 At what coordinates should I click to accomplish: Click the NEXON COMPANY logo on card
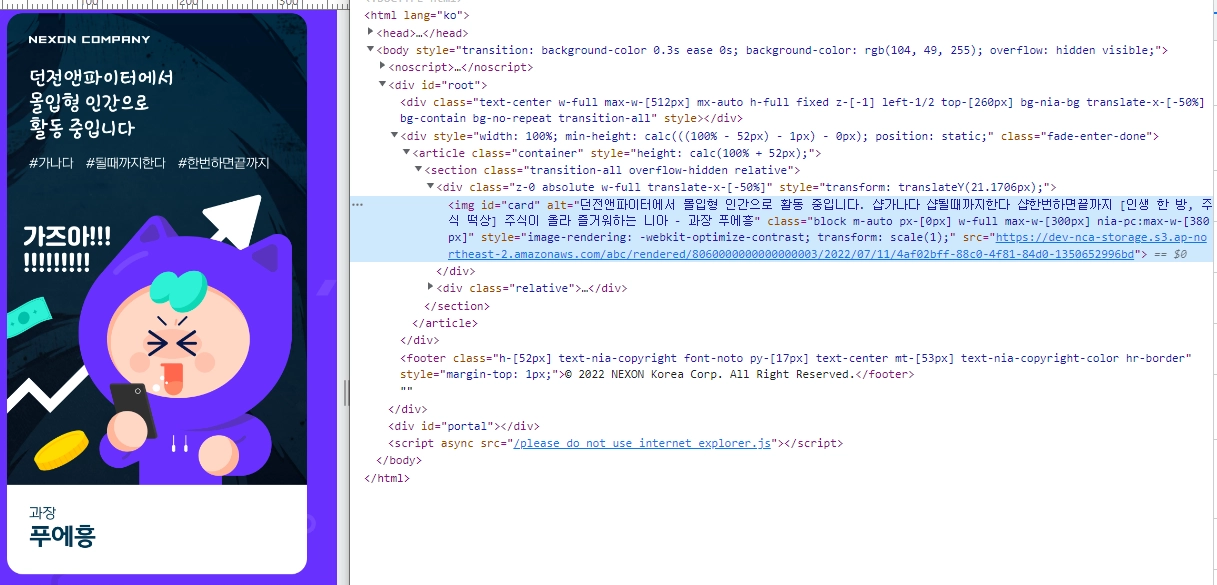89,40
